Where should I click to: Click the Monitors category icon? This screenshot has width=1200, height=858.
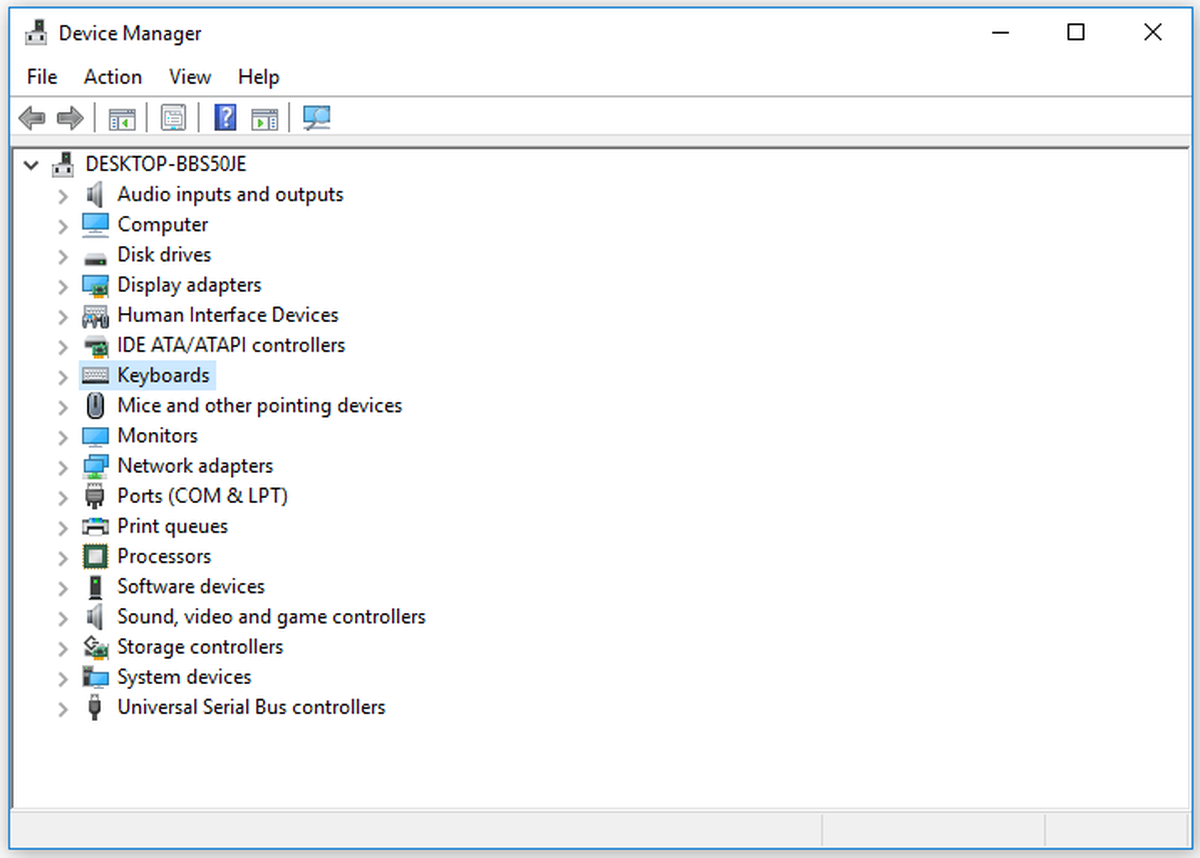click(95, 436)
